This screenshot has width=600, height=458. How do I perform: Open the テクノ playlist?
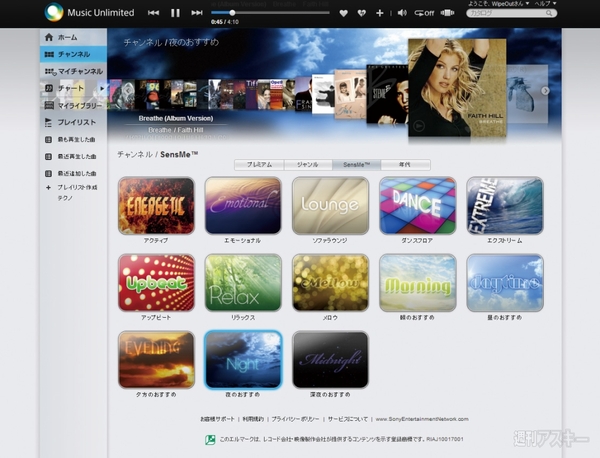coord(65,198)
